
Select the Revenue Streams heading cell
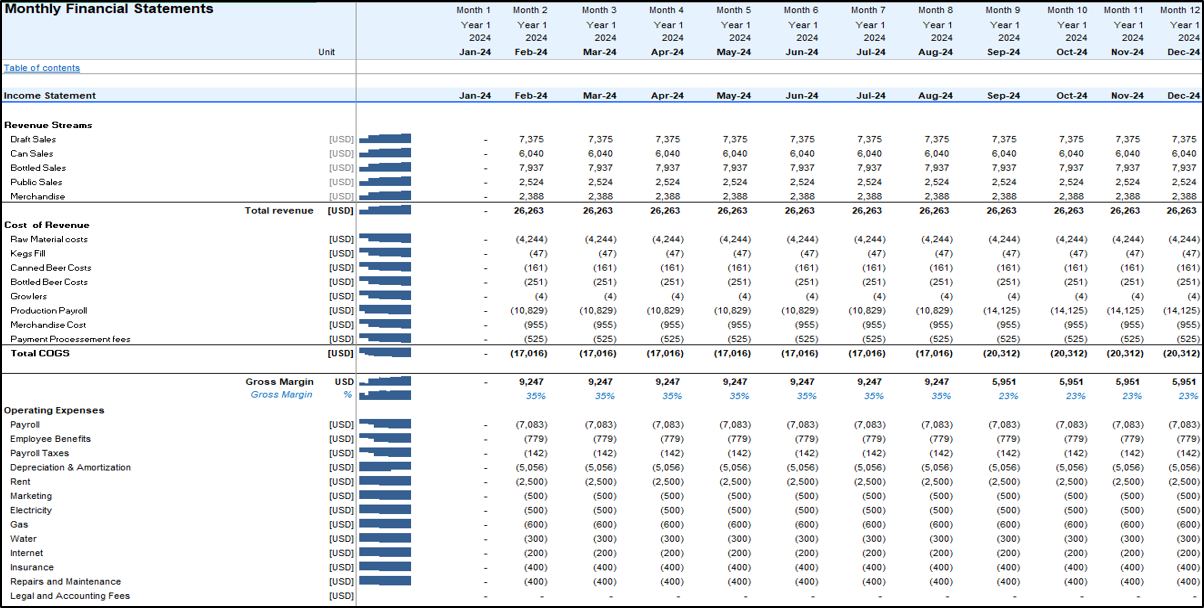point(48,125)
